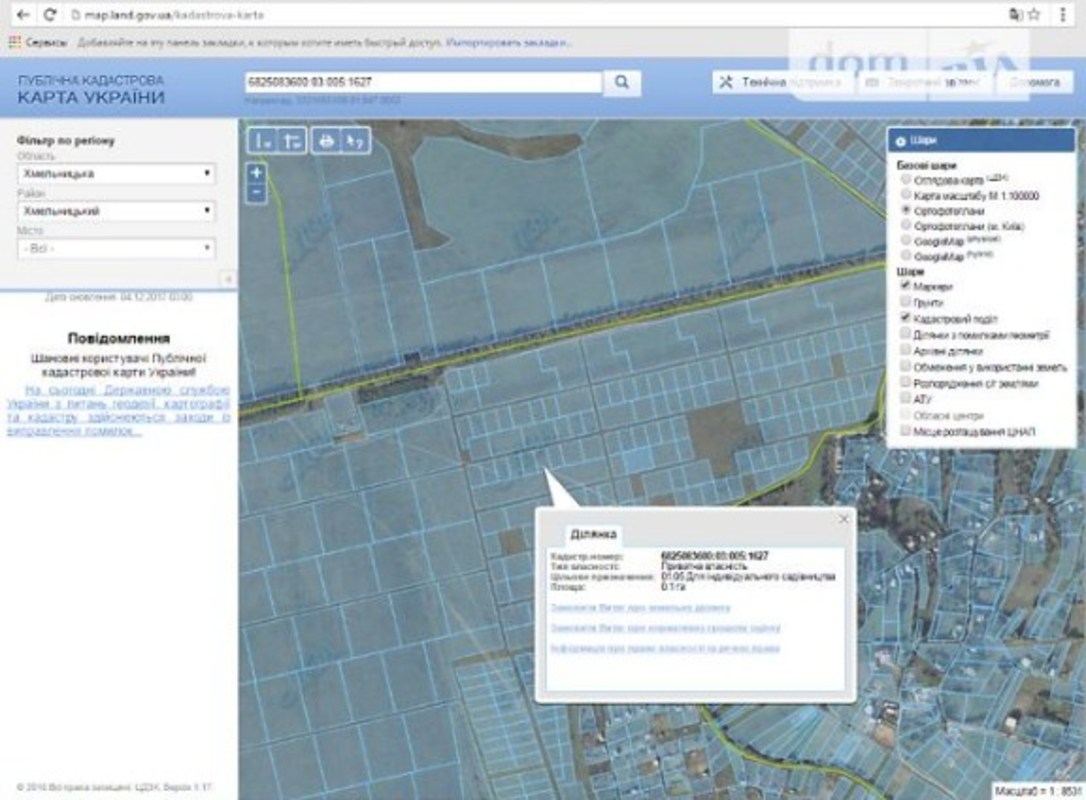Enable the АТУ layer checkbox

(x=906, y=398)
